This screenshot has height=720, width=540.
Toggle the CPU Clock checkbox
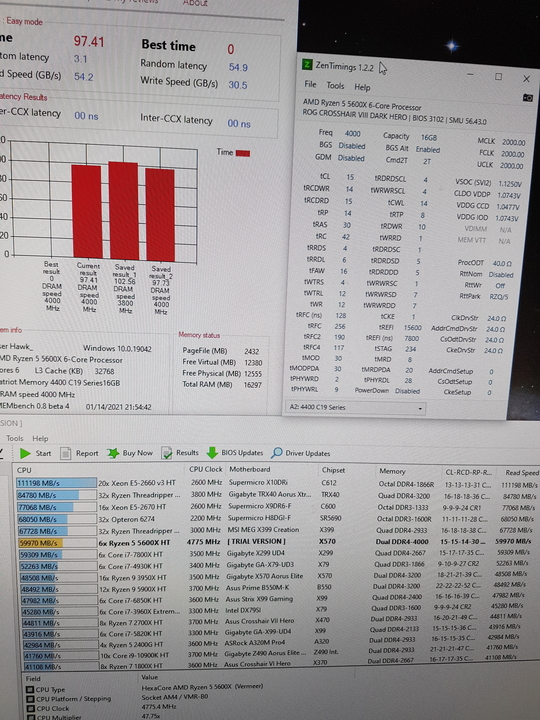tap(30, 709)
